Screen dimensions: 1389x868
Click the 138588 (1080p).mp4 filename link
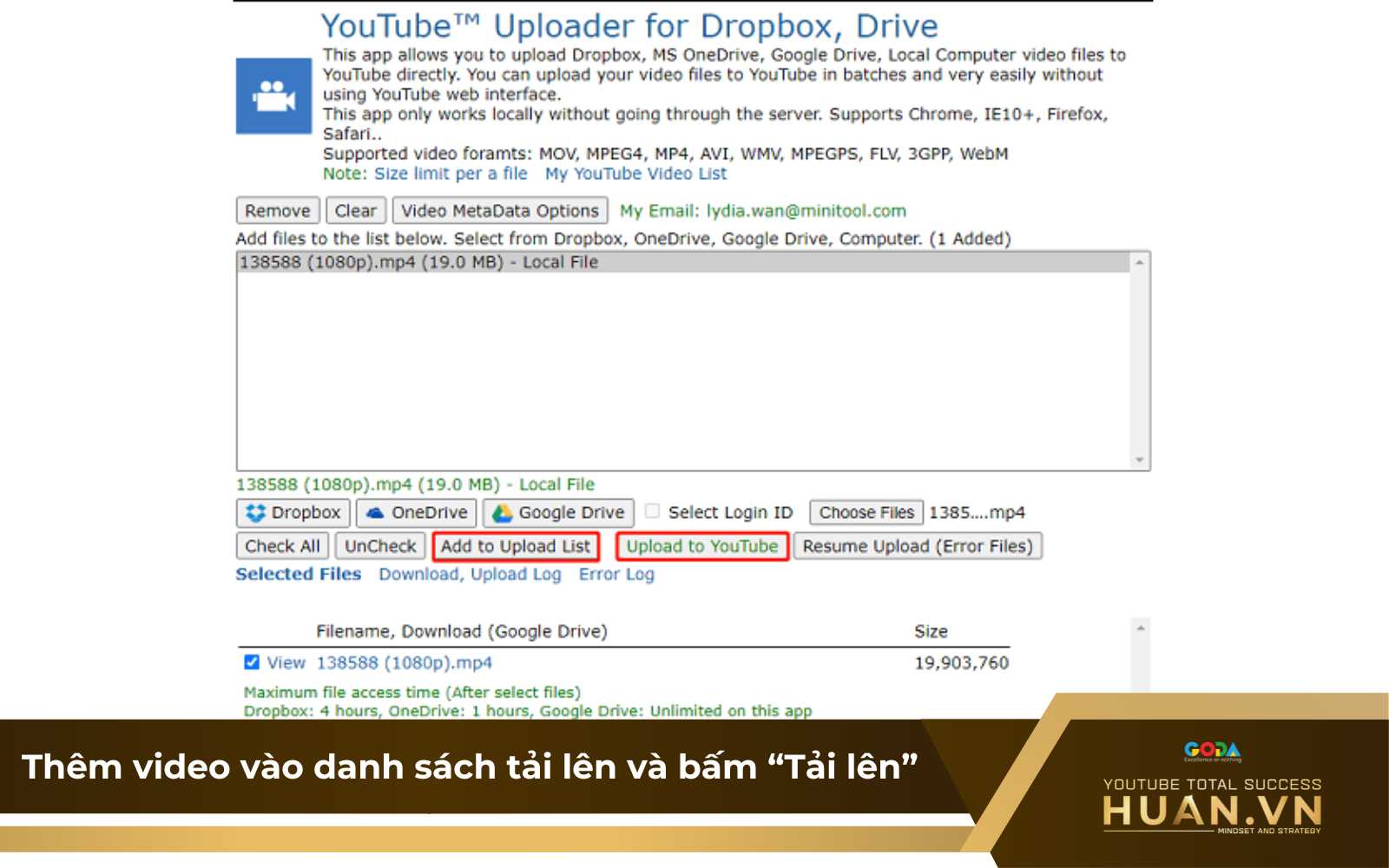click(x=404, y=662)
